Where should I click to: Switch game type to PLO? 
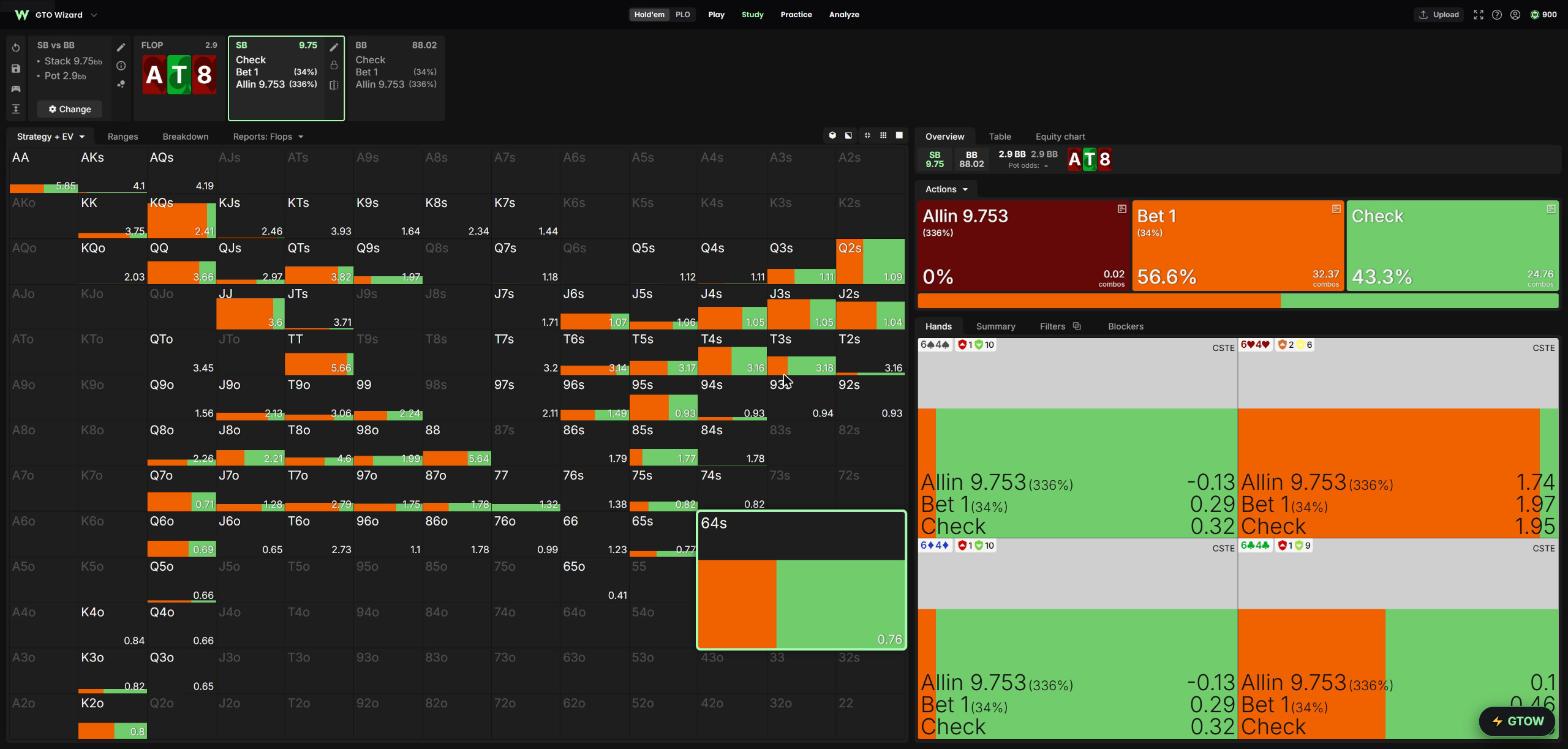tap(682, 15)
